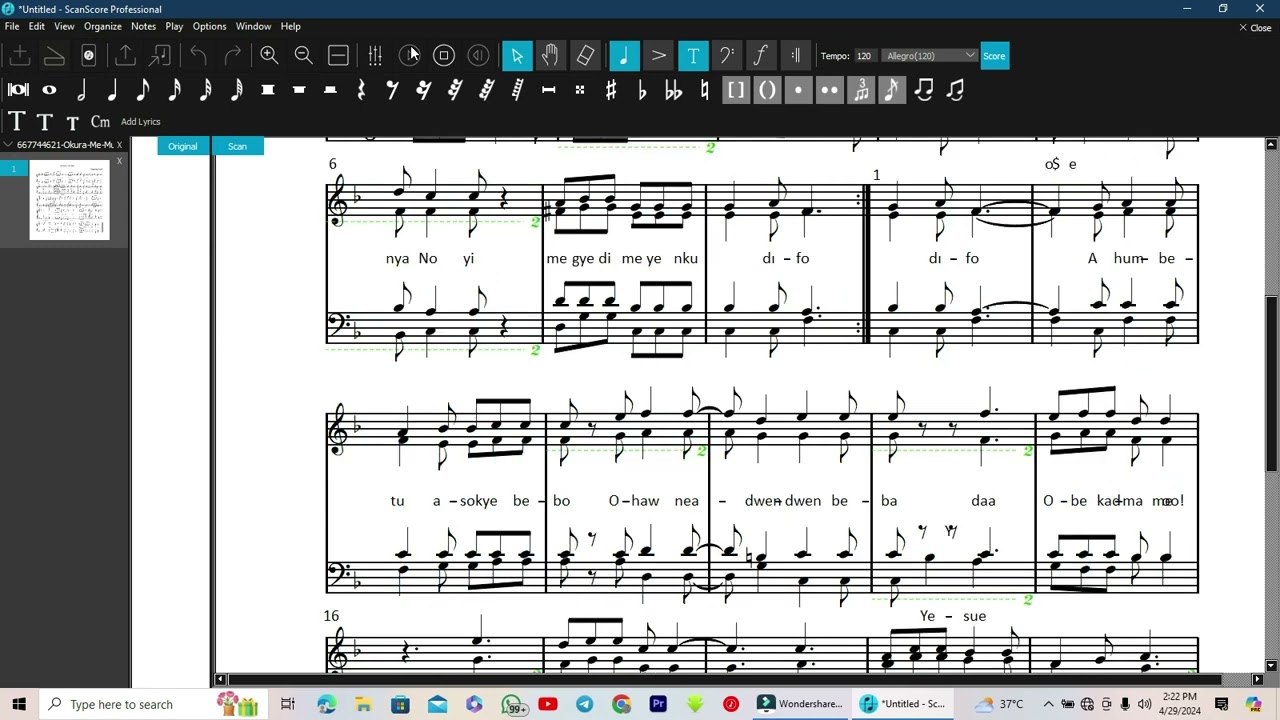Switch to the Original tab
The width and height of the screenshot is (1280, 720).
click(x=182, y=146)
